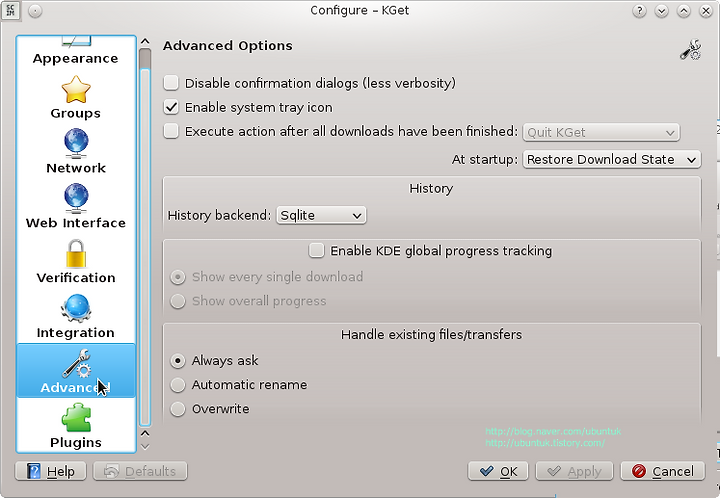720x498 pixels.
Task: Click the History group title
Action: [431, 189]
